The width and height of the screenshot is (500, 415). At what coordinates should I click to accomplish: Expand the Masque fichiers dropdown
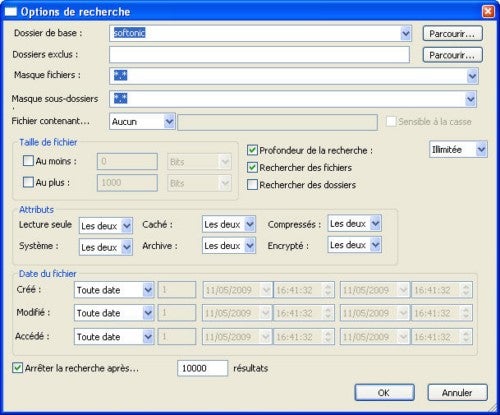coord(472,76)
